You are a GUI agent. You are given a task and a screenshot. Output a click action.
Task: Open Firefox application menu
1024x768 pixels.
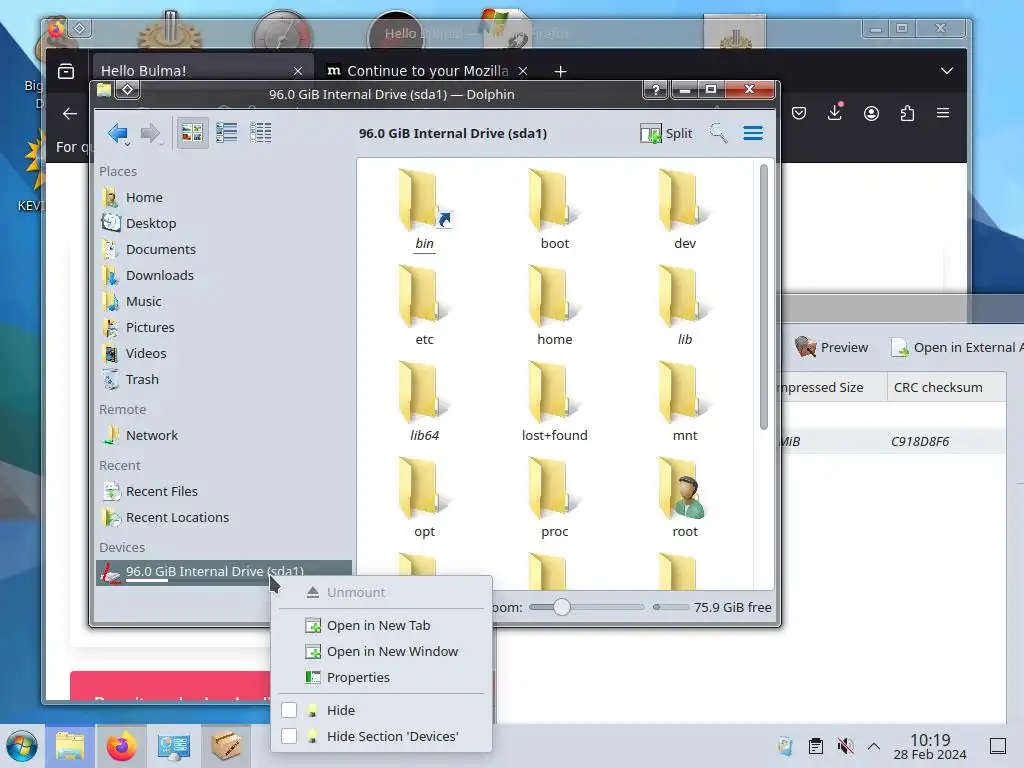[x=943, y=114]
